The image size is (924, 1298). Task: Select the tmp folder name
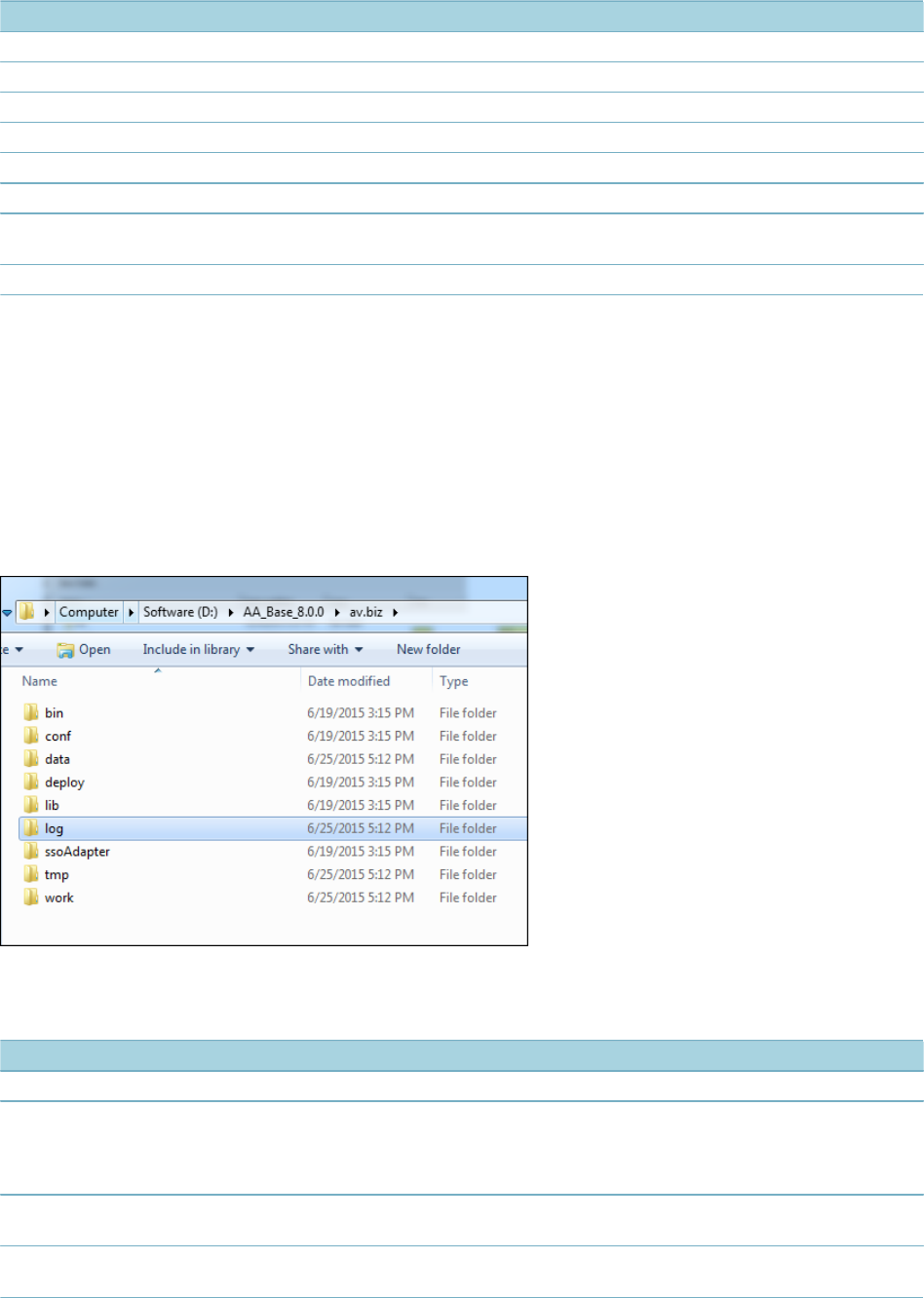[x=57, y=875]
